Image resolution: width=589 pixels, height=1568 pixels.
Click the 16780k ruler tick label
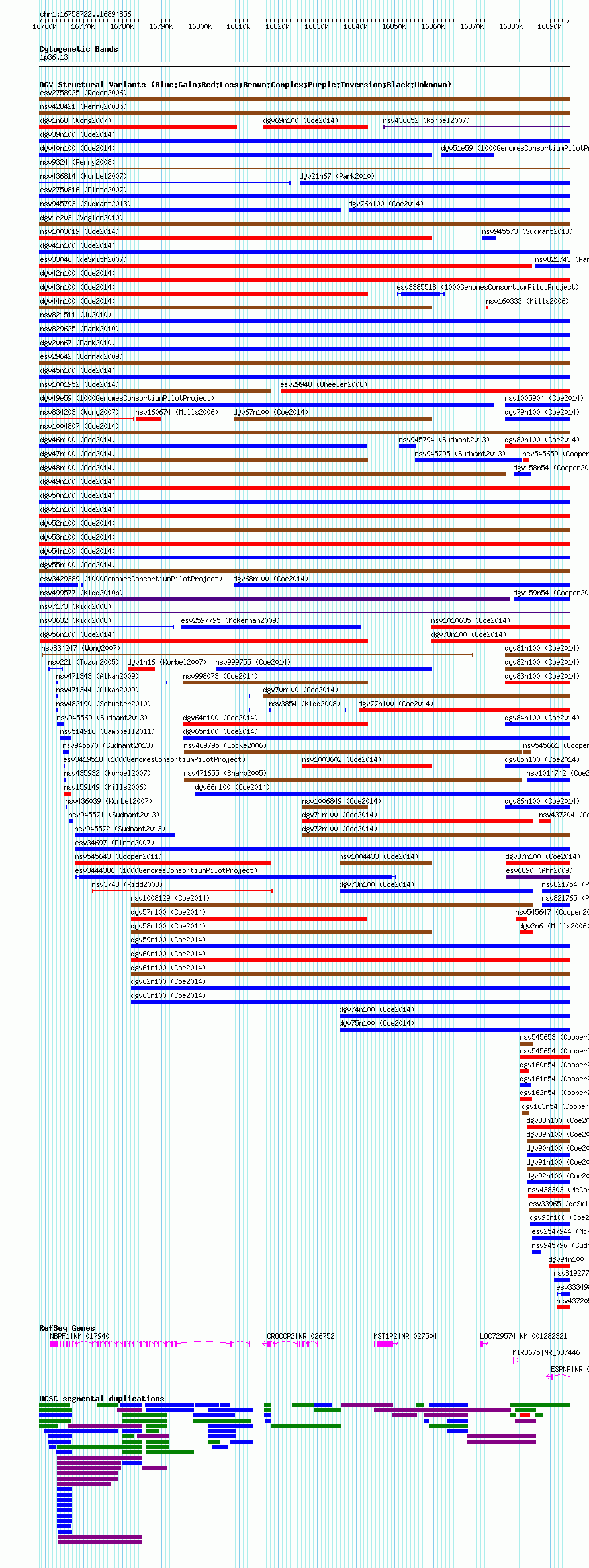[x=122, y=26]
